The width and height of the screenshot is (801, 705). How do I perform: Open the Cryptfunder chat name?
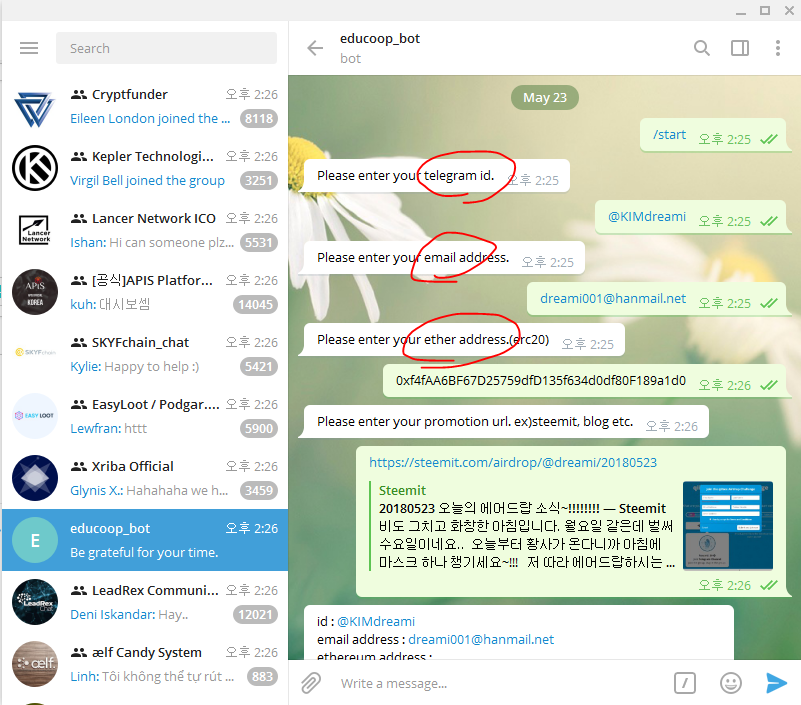pyautogui.click(x=129, y=95)
